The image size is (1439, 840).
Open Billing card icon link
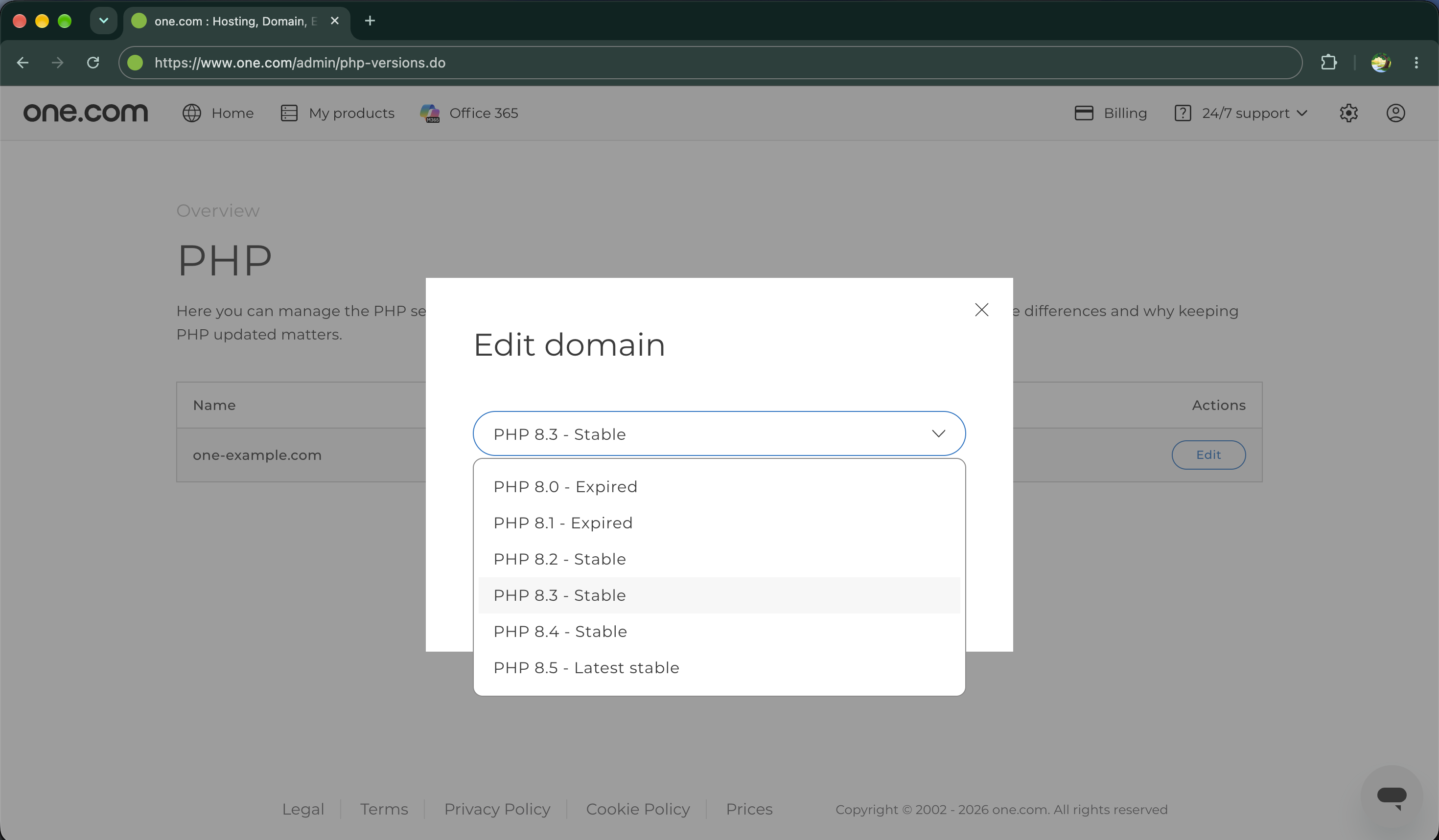(x=1083, y=113)
